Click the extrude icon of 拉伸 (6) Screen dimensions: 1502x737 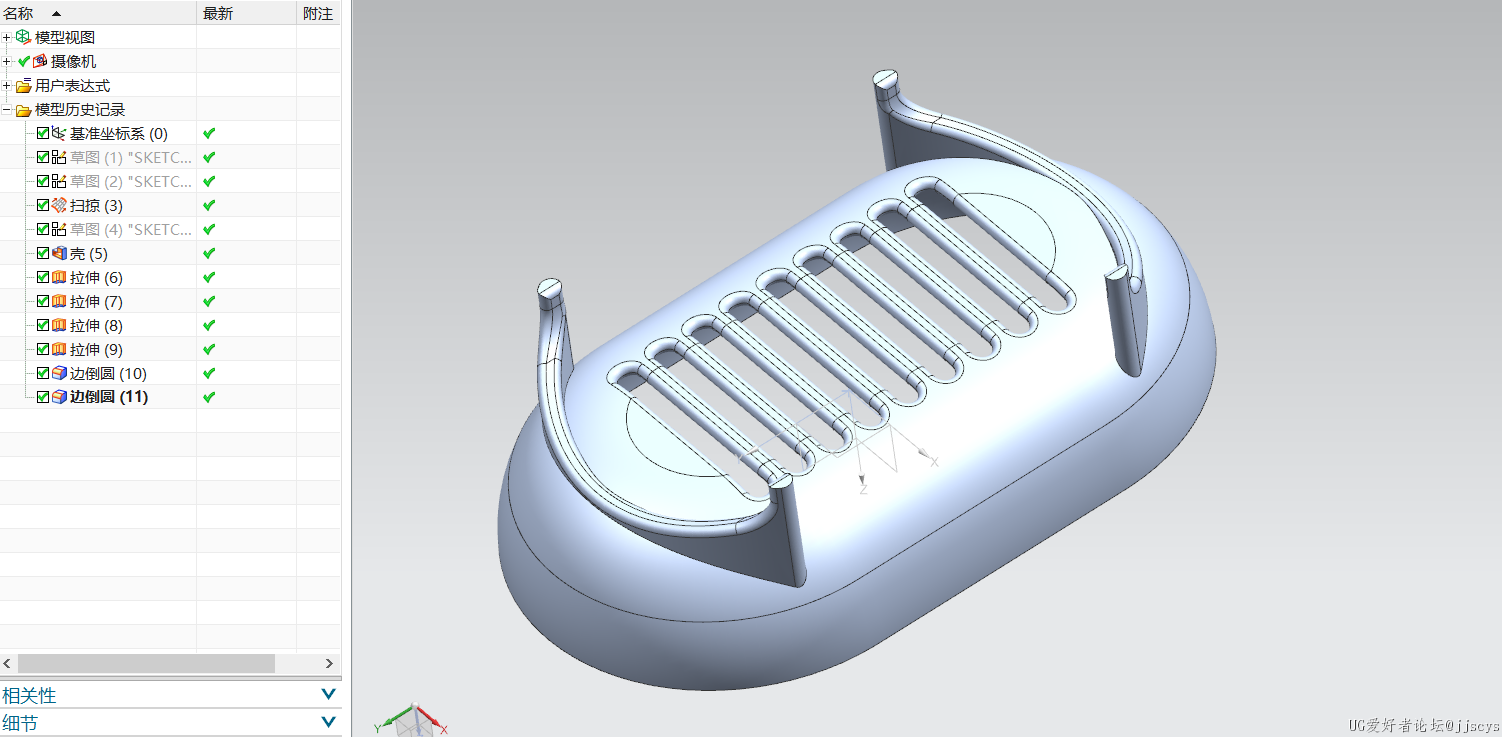point(59,277)
